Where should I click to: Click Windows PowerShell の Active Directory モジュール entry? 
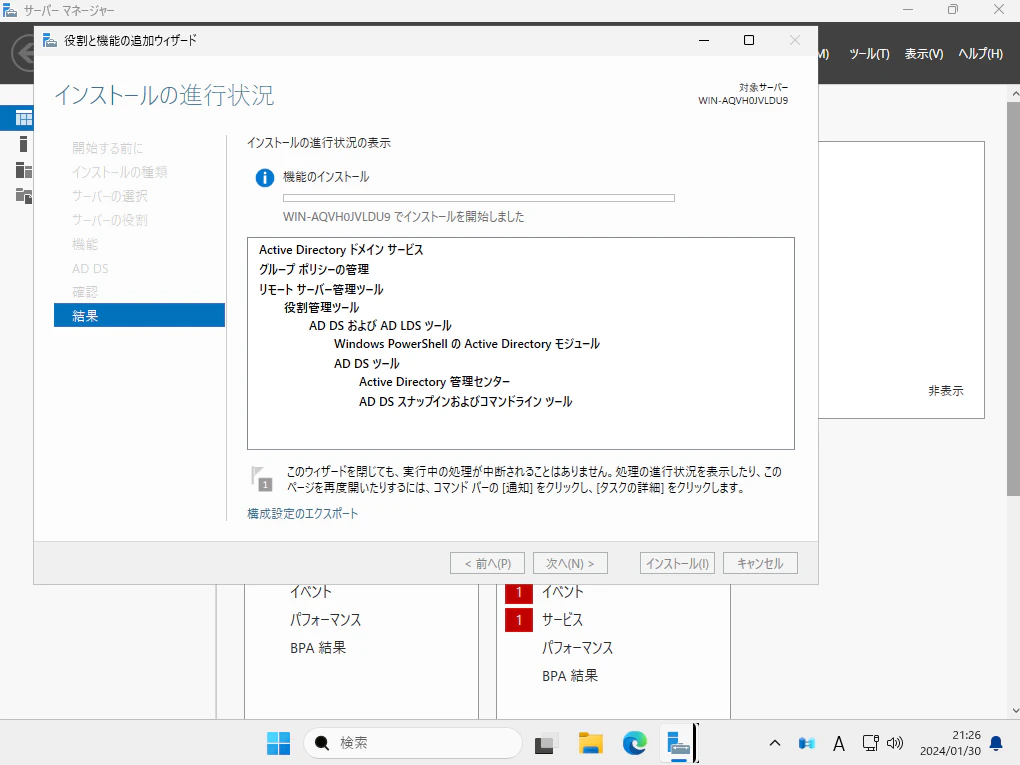click(466, 343)
